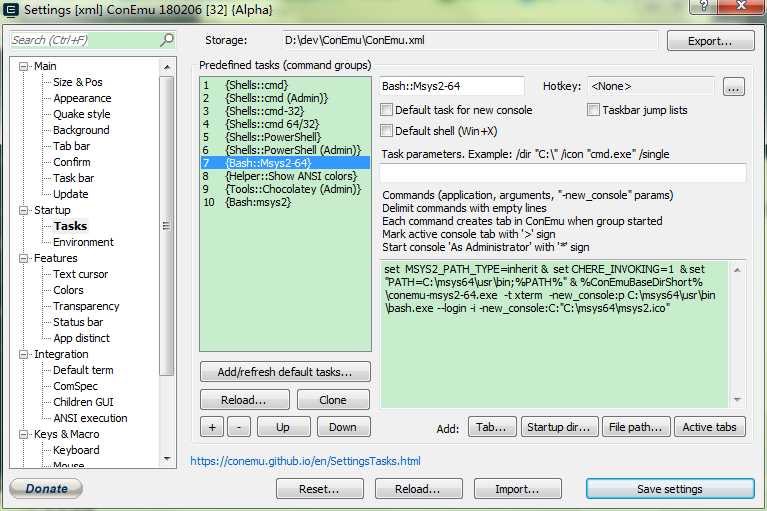Open the SettingsTasks.html documentation link
The image size is (767, 511).
click(x=305, y=461)
